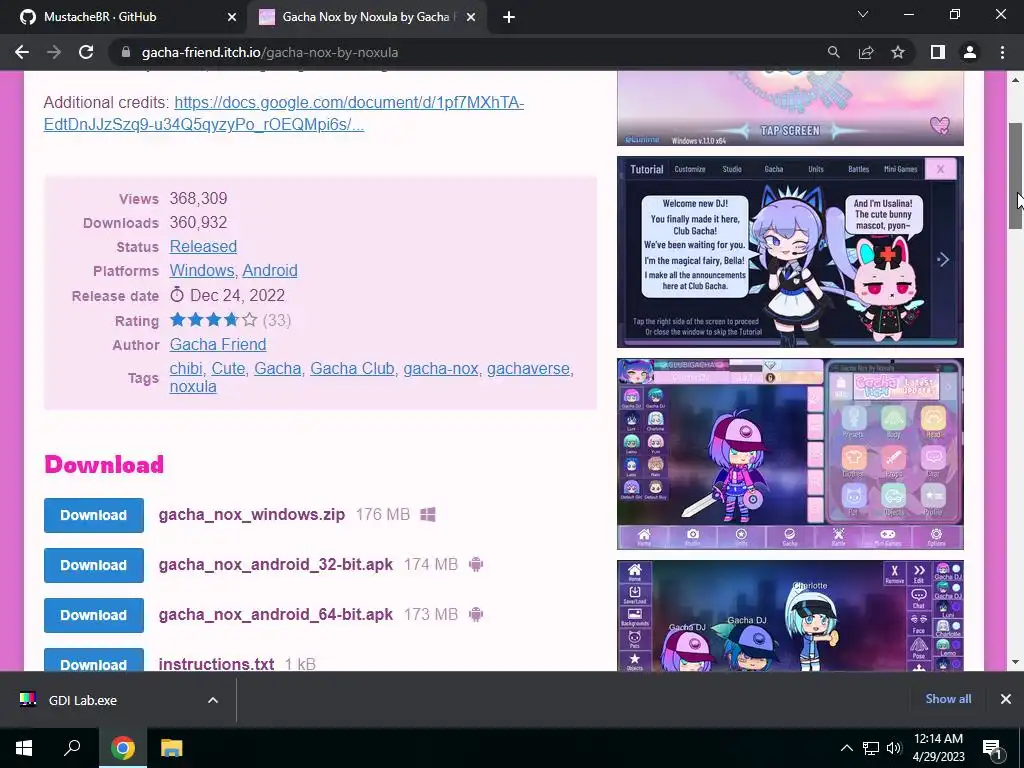Image resolution: width=1024 pixels, height=768 pixels.
Task: Open the tab search chevron
Action: coord(863,14)
